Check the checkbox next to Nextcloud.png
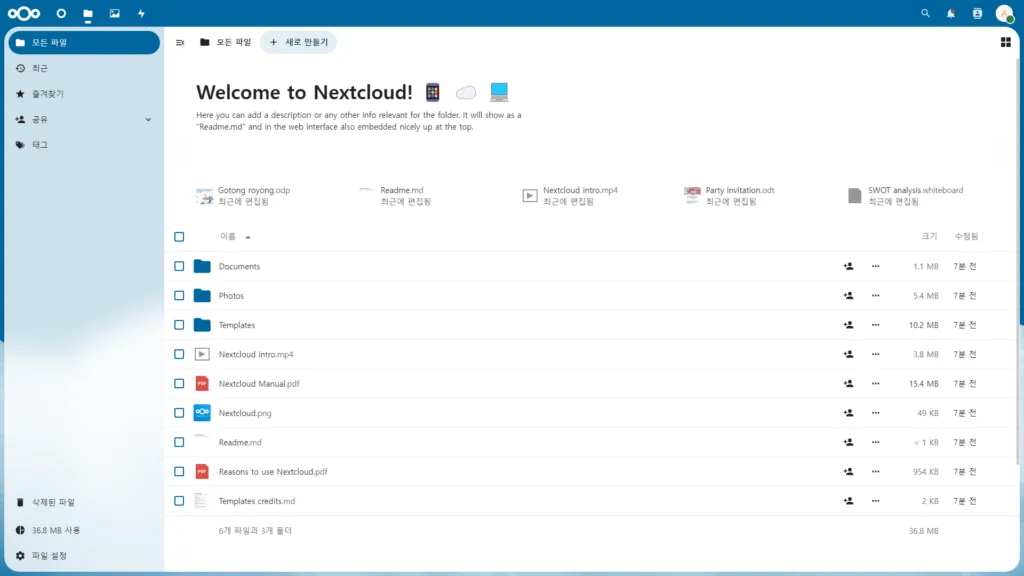Viewport: 1024px width, 576px height. 179,412
